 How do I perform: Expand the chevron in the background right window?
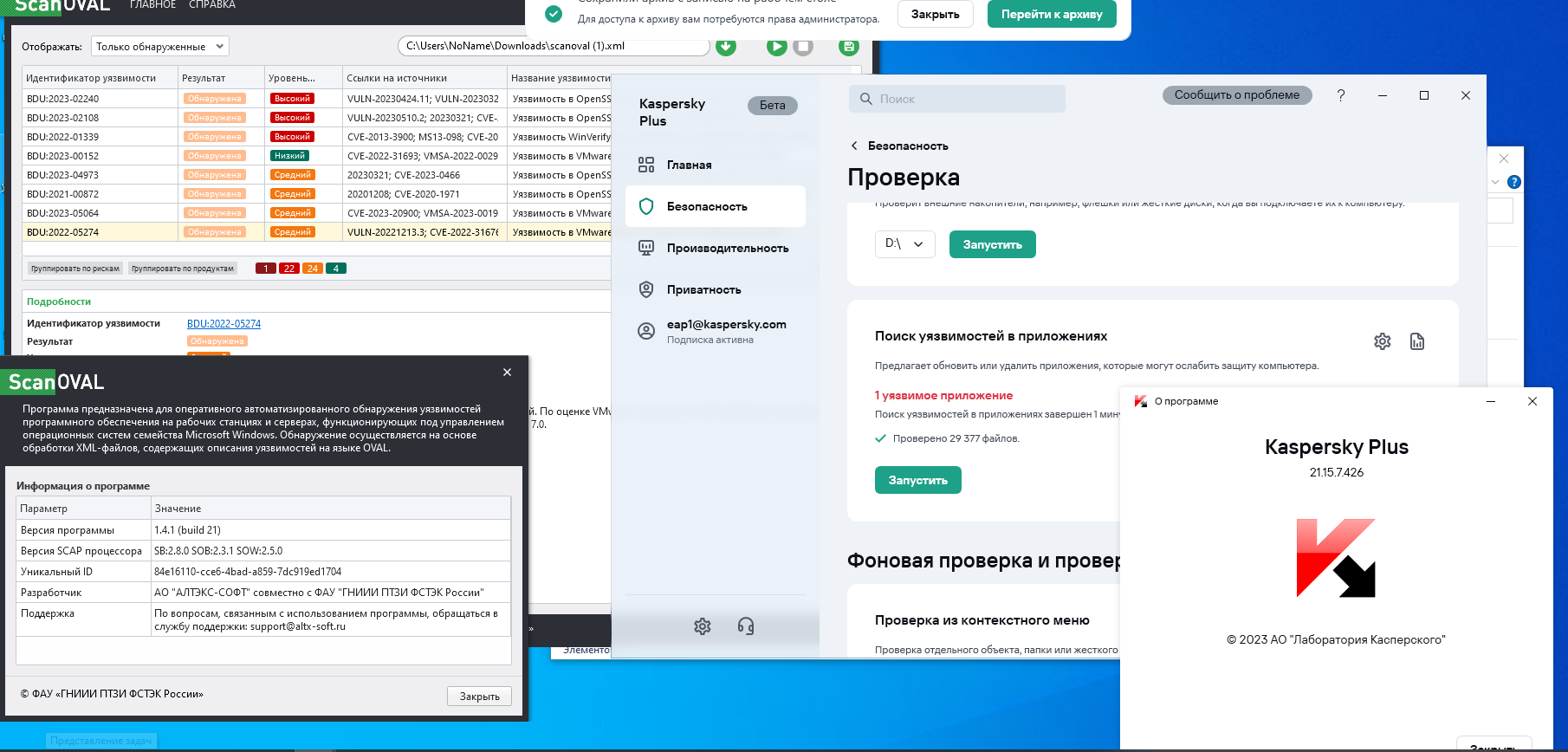point(1495,182)
